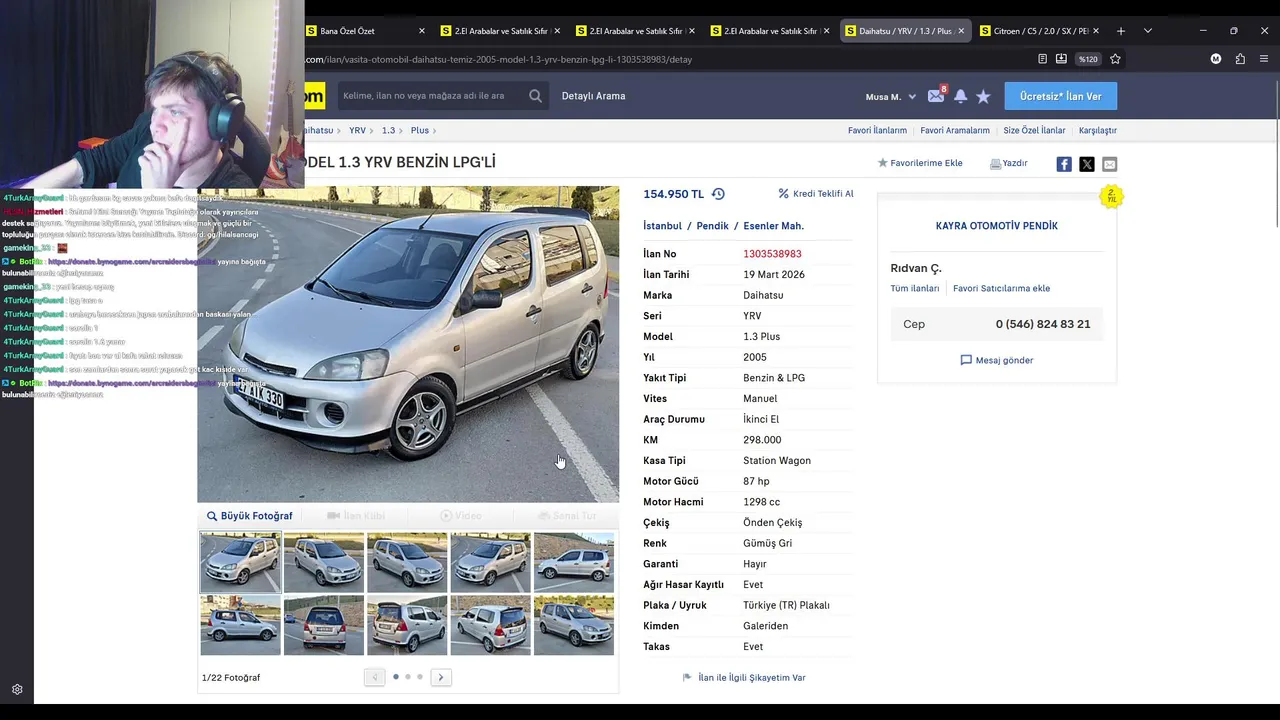Click phone number 0 (546) 824 83 21
The image size is (1280, 720).
coord(1043,324)
